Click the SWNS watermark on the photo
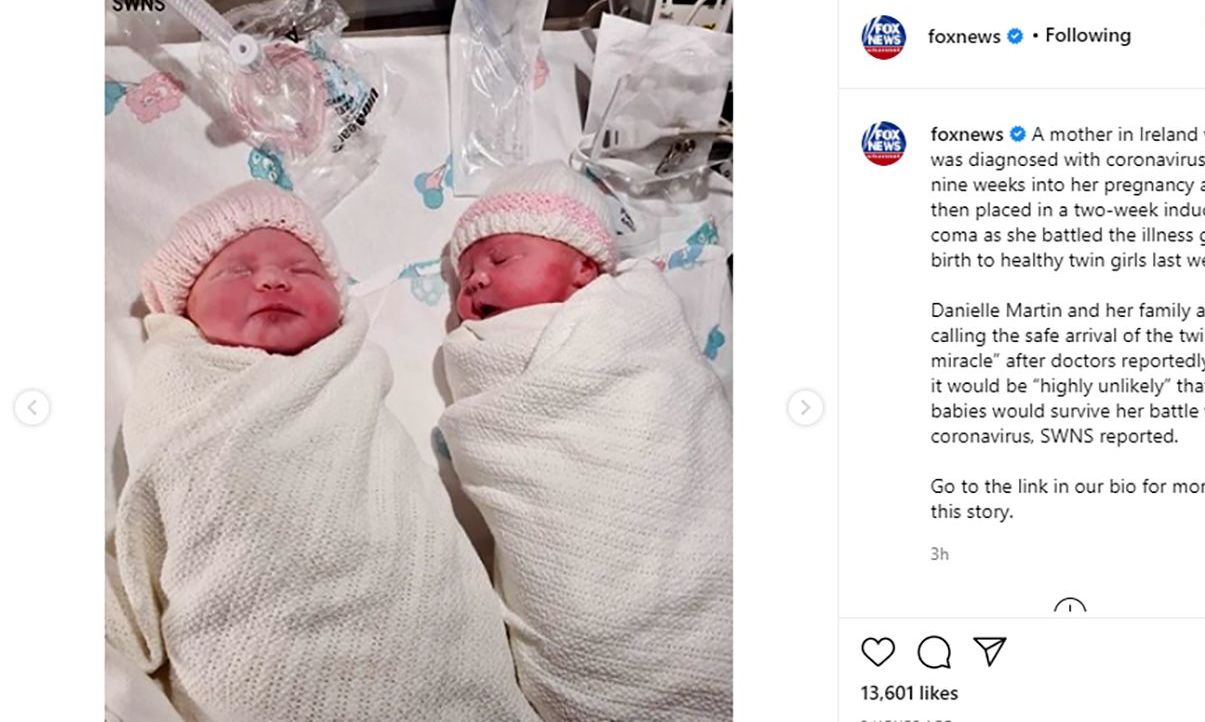This screenshot has height=722, width=1205. pyautogui.click(x=139, y=6)
